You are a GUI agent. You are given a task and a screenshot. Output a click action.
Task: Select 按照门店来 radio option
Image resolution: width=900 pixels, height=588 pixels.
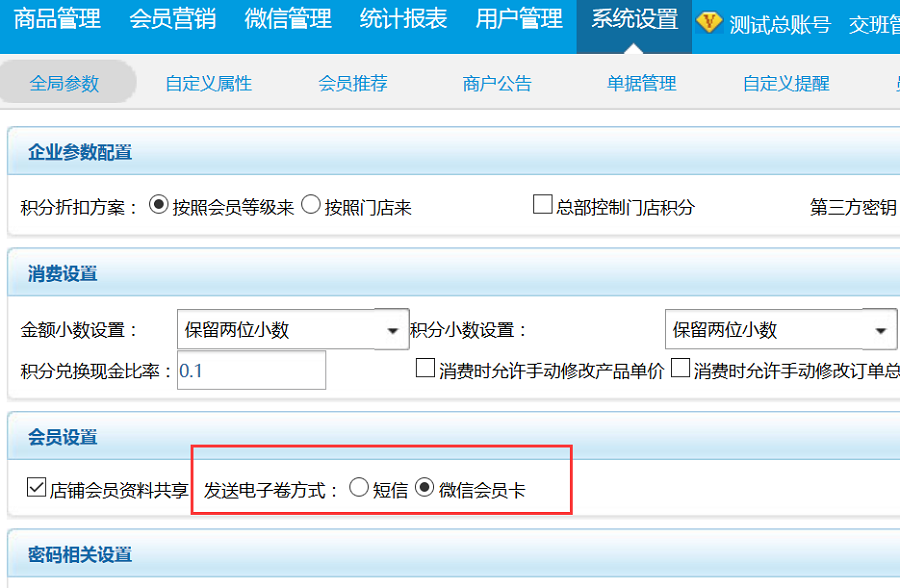tap(310, 206)
